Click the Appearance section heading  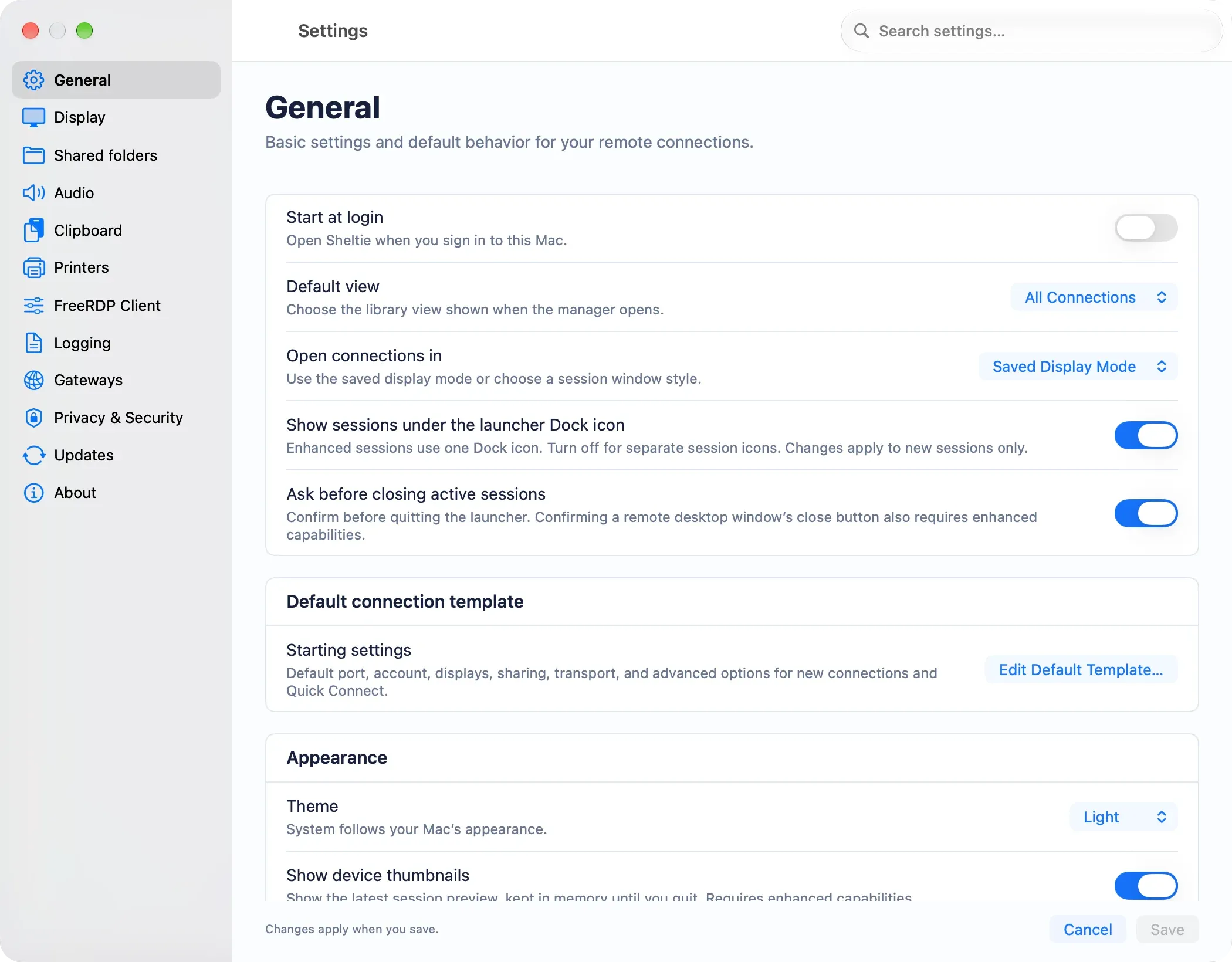click(x=337, y=758)
